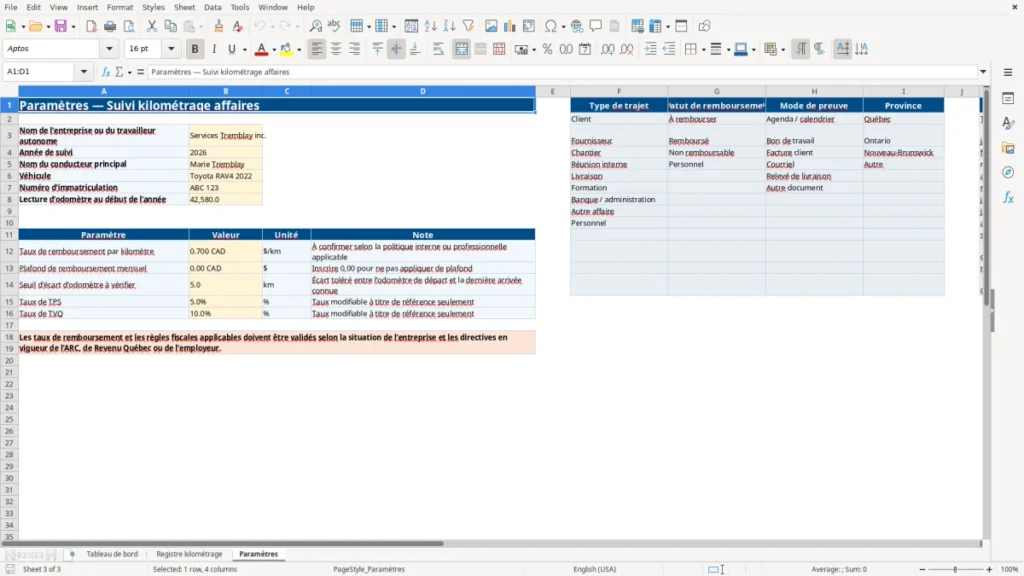This screenshot has height=576, width=1024.
Task: Click the zoom out minus button
Action: coord(922,569)
